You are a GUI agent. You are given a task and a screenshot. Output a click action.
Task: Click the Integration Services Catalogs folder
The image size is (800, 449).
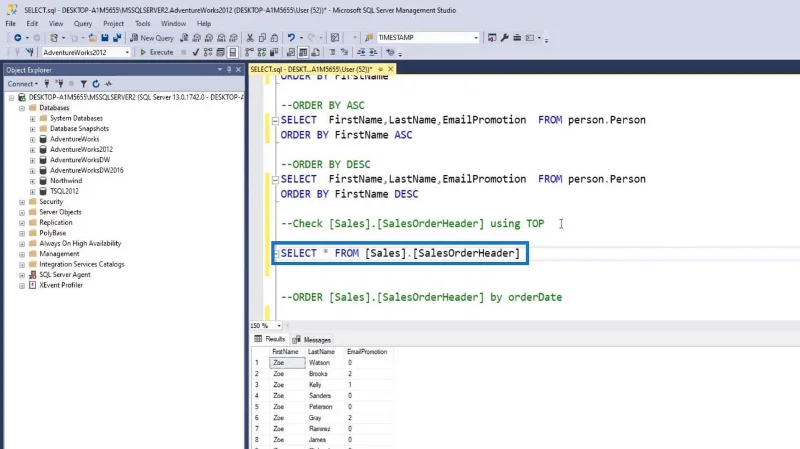tap(82, 264)
